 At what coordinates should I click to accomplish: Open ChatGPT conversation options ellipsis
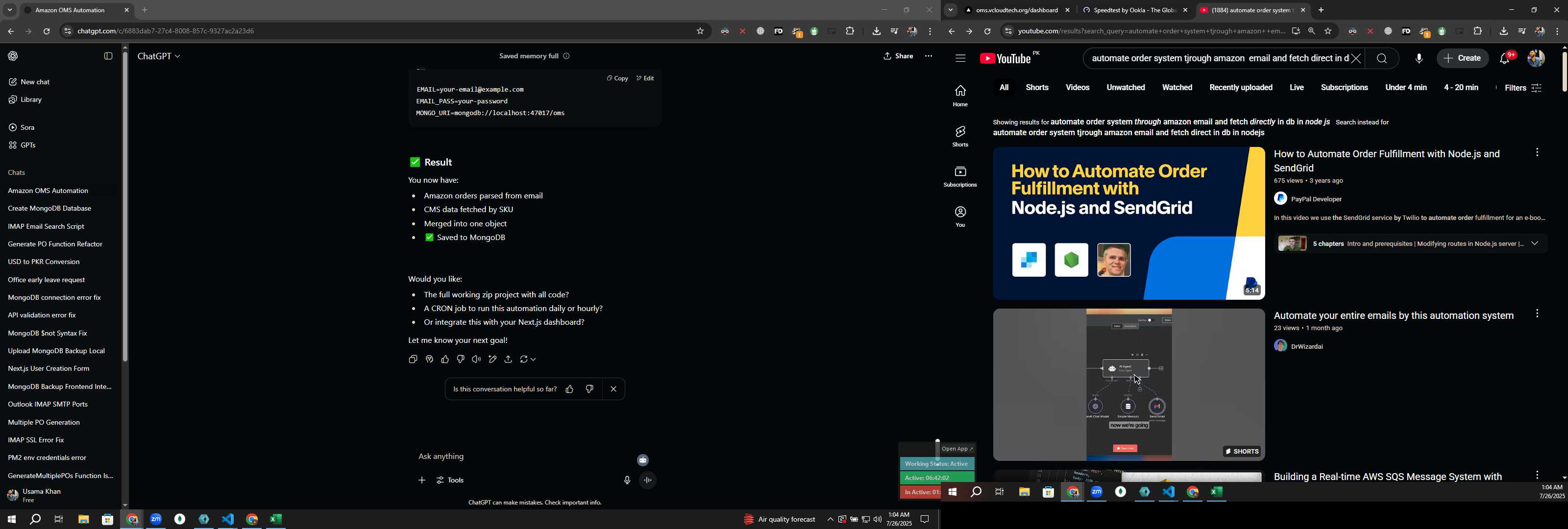[928, 57]
